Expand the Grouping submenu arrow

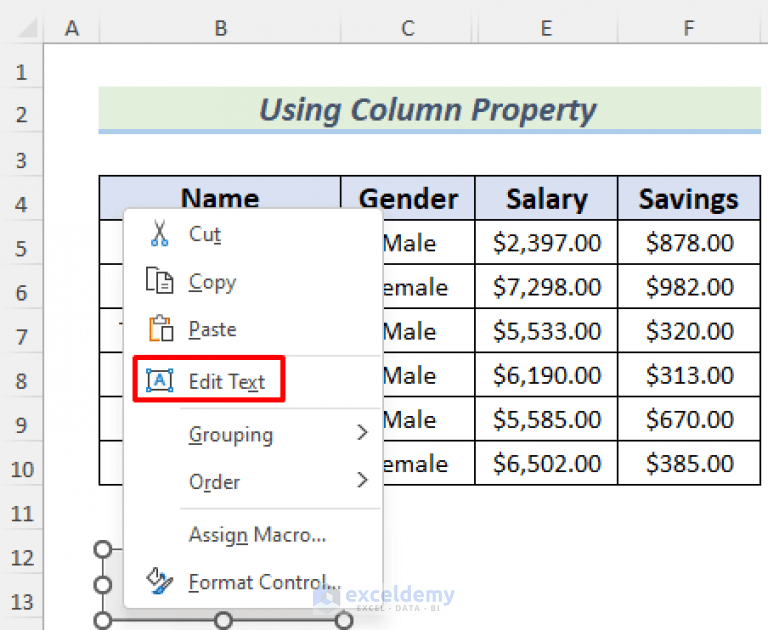point(362,433)
